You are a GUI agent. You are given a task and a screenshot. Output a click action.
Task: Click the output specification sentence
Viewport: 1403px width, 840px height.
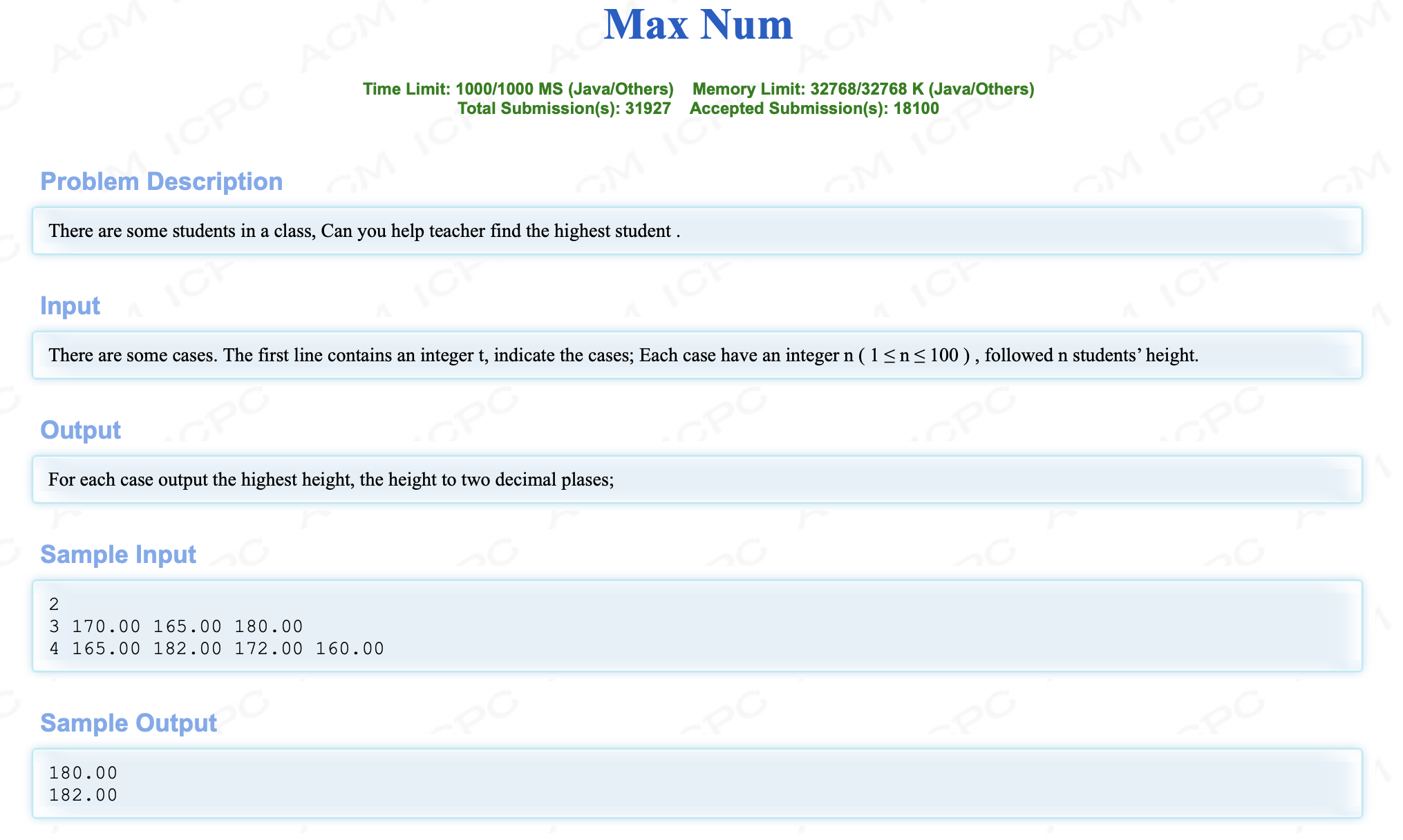[331, 479]
